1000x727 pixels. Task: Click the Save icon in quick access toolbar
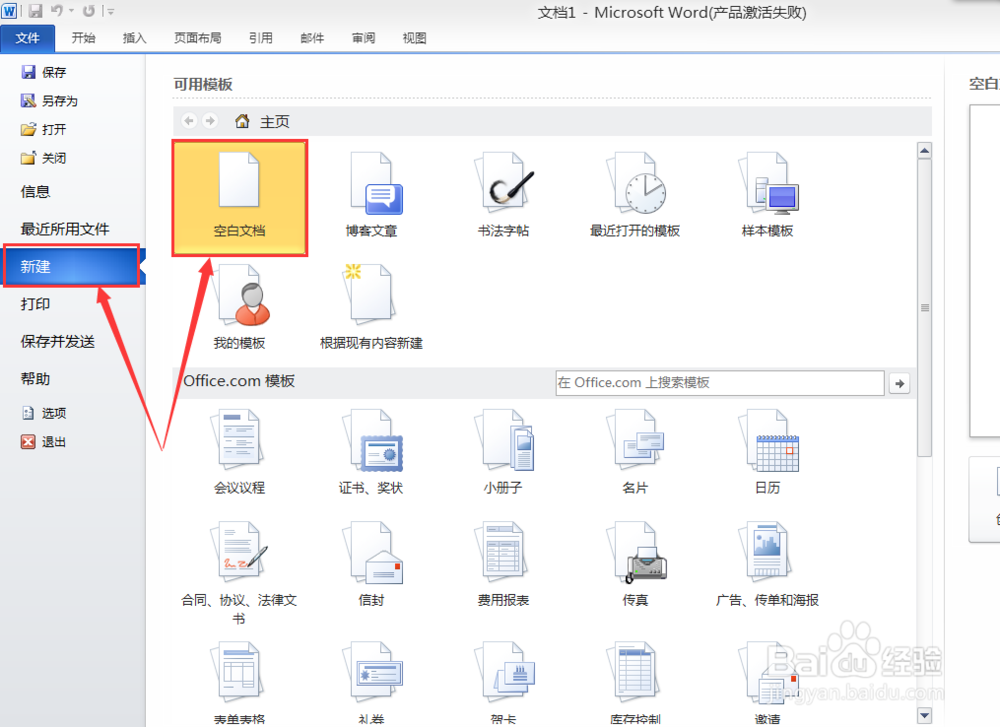35,11
